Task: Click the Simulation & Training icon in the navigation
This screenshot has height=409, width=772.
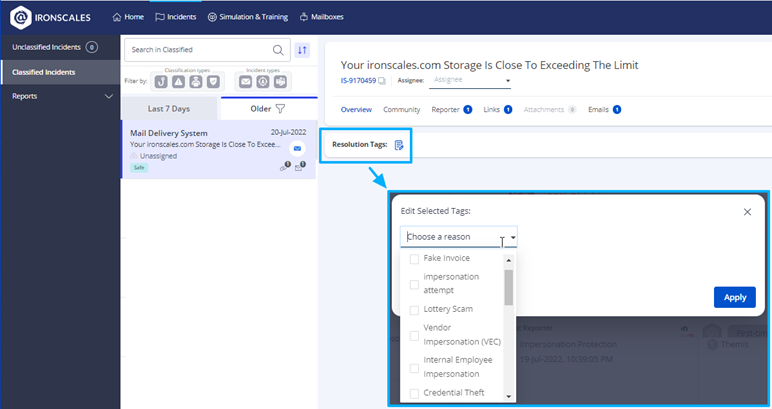Action: pos(212,17)
